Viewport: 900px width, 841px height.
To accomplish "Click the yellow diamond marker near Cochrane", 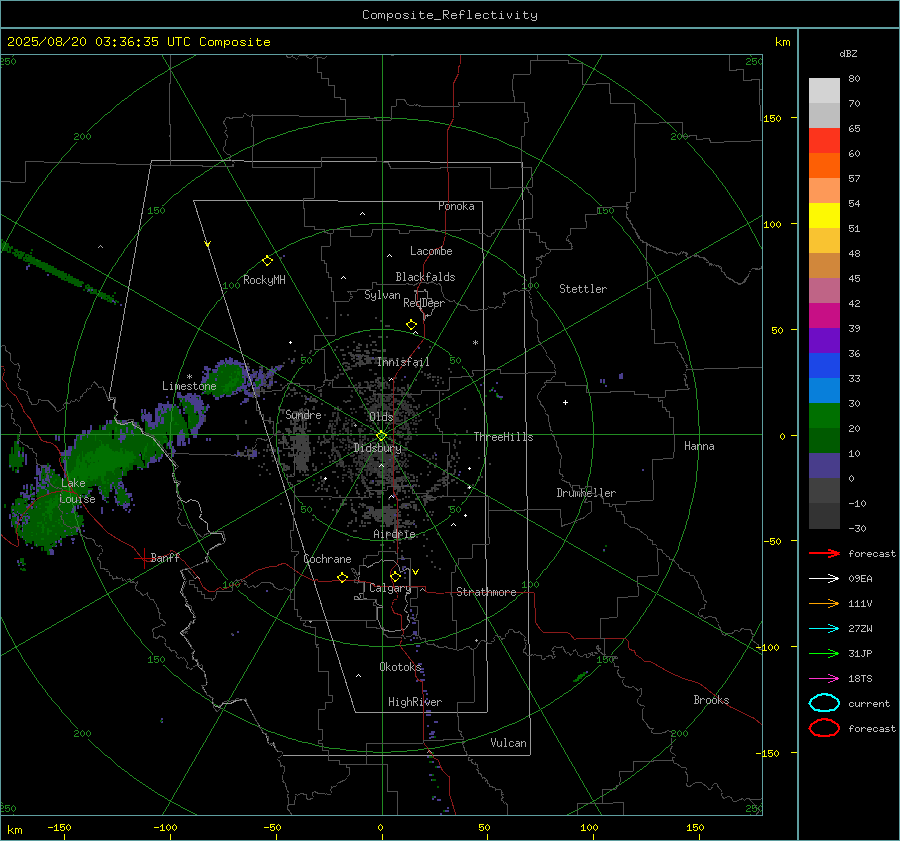I will [x=342, y=577].
